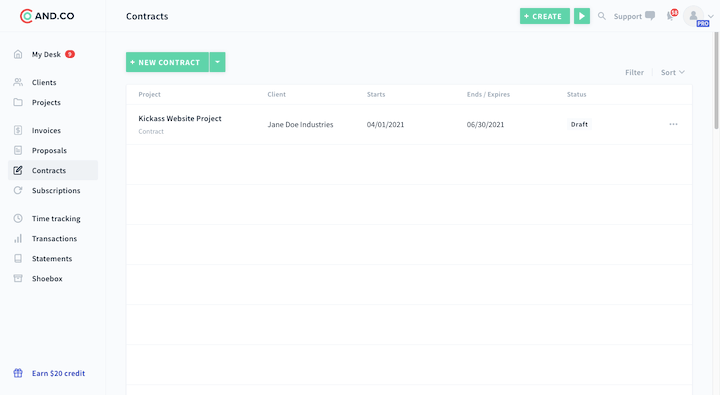Click the Time tracking clock icon
This screenshot has height=395, width=720.
pos(18,218)
